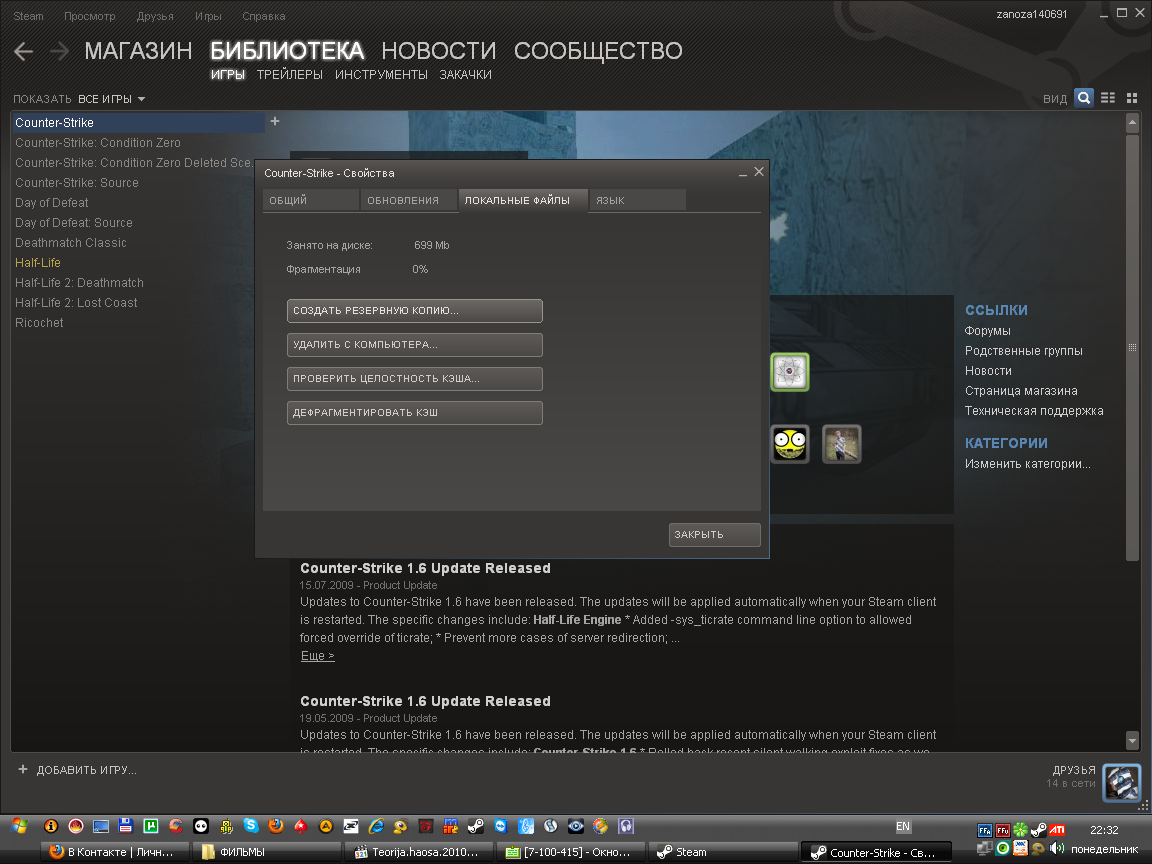The height and width of the screenshot is (864, 1152).
Task: Switch to ЯЗЫК tab
Action: 638,200
